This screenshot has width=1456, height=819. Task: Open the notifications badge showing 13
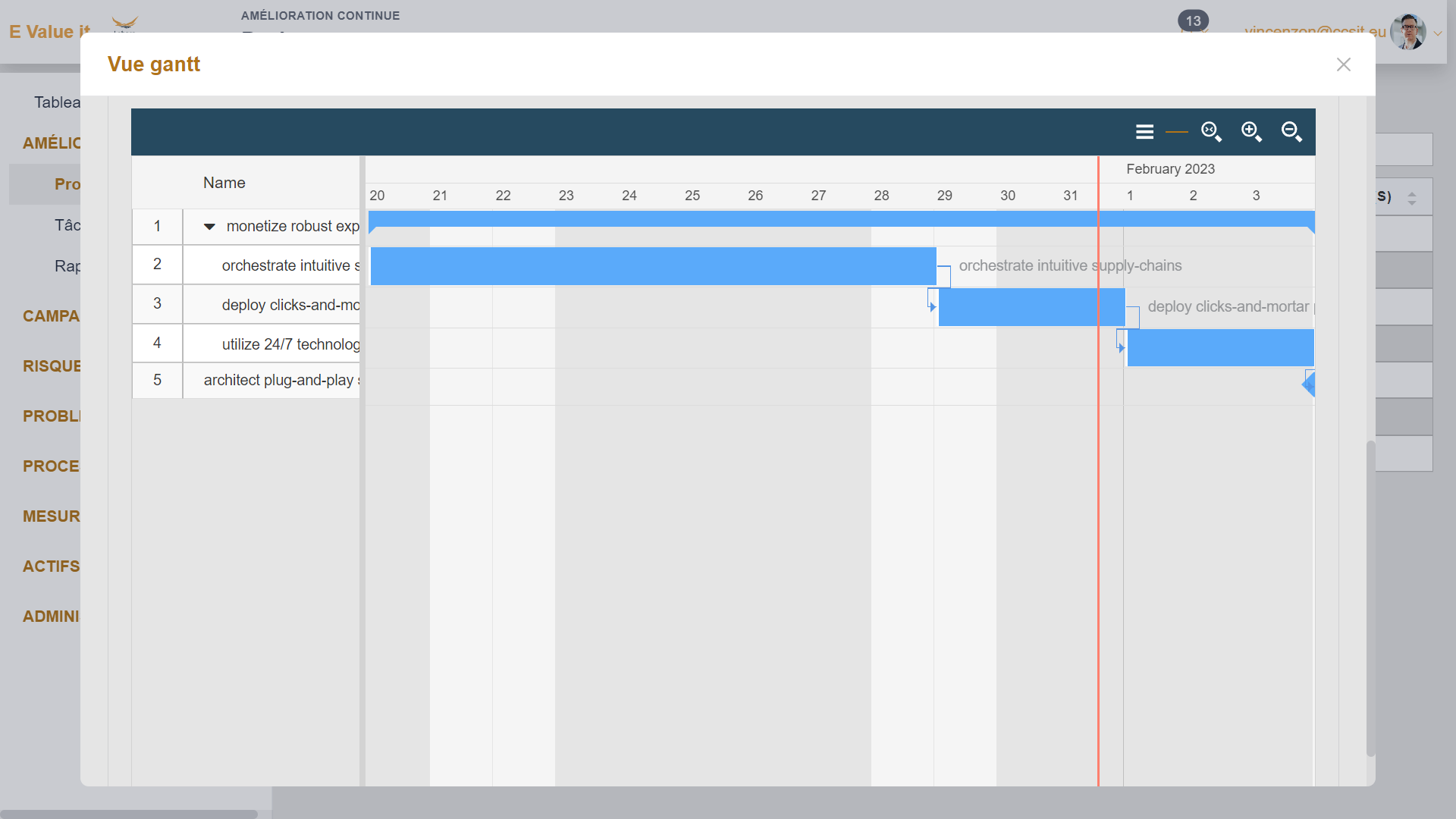(1193, 21)
